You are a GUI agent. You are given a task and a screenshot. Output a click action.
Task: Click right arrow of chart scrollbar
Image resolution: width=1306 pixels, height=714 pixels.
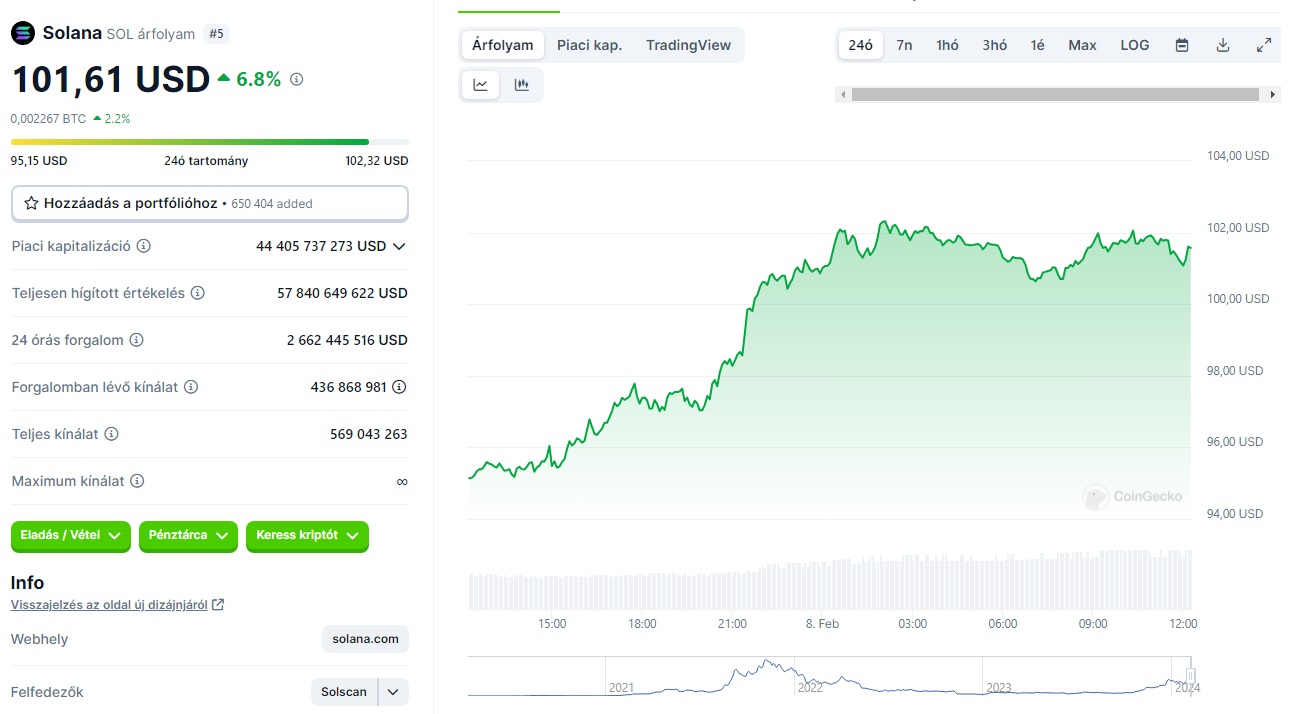coord(1272,95)
